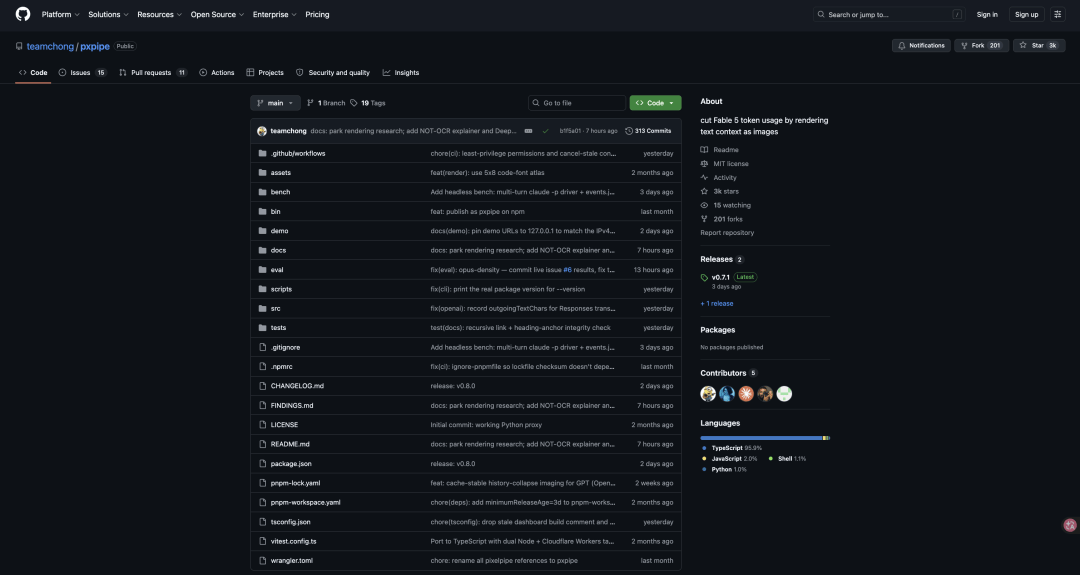Viewport: 1080px width, 575px height.
Task: Open the Actions tab
Action: 216,72
